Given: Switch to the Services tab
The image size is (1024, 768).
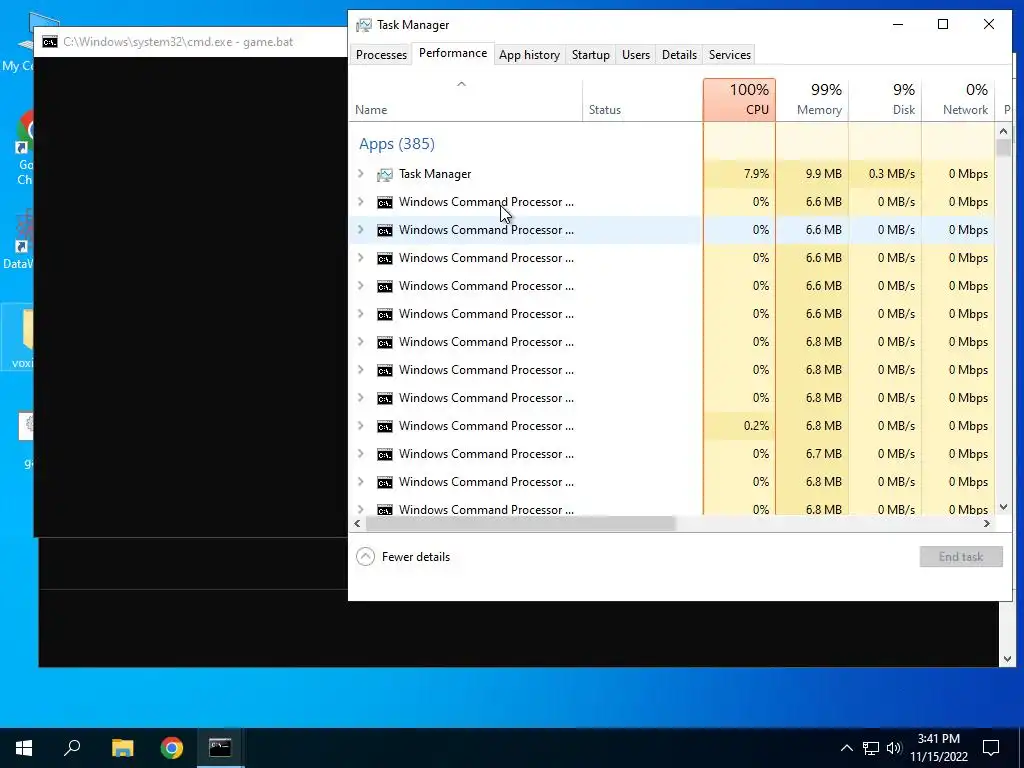Looking at the screenshot, I should tap(729, 55).
